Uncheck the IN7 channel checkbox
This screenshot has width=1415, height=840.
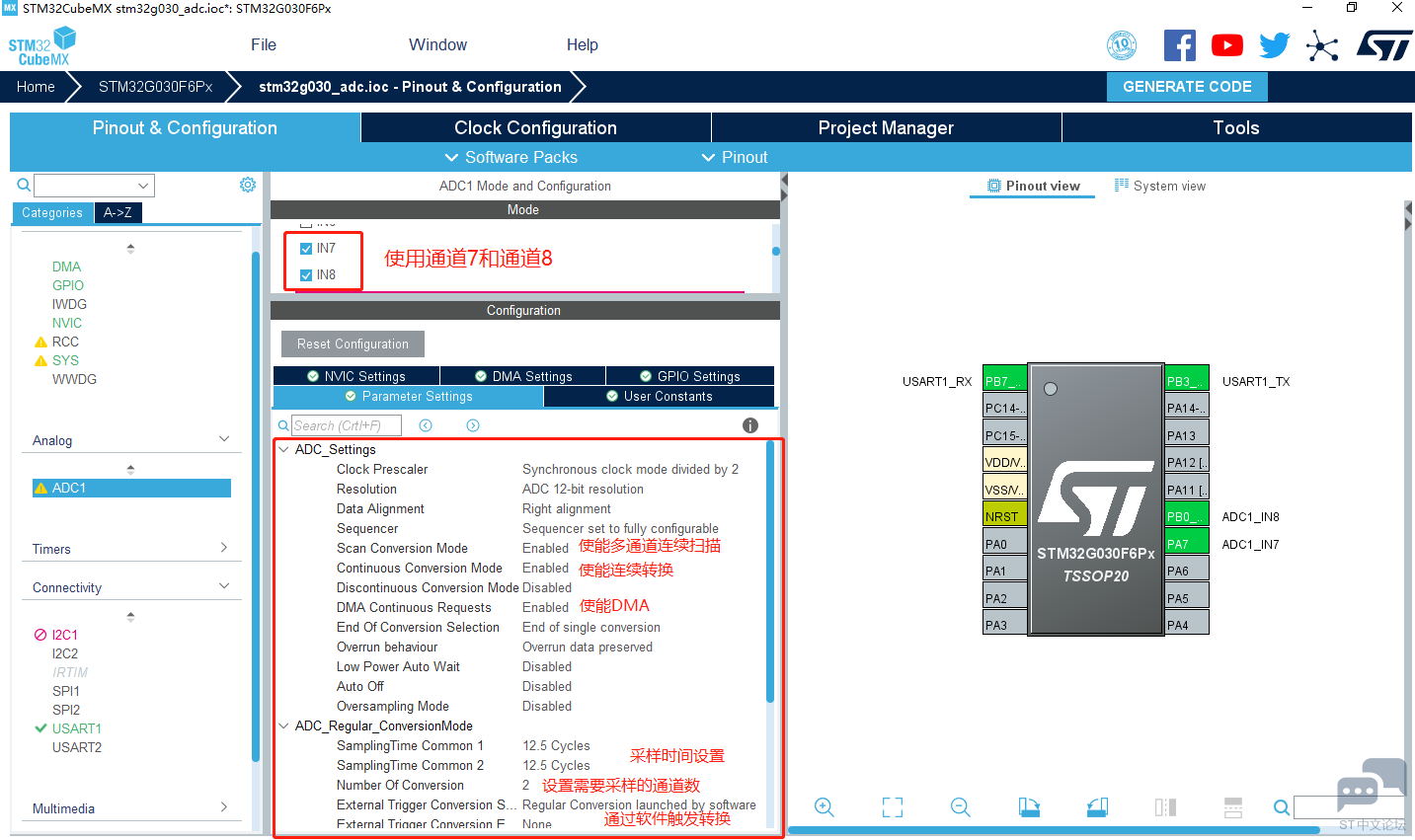306,249
